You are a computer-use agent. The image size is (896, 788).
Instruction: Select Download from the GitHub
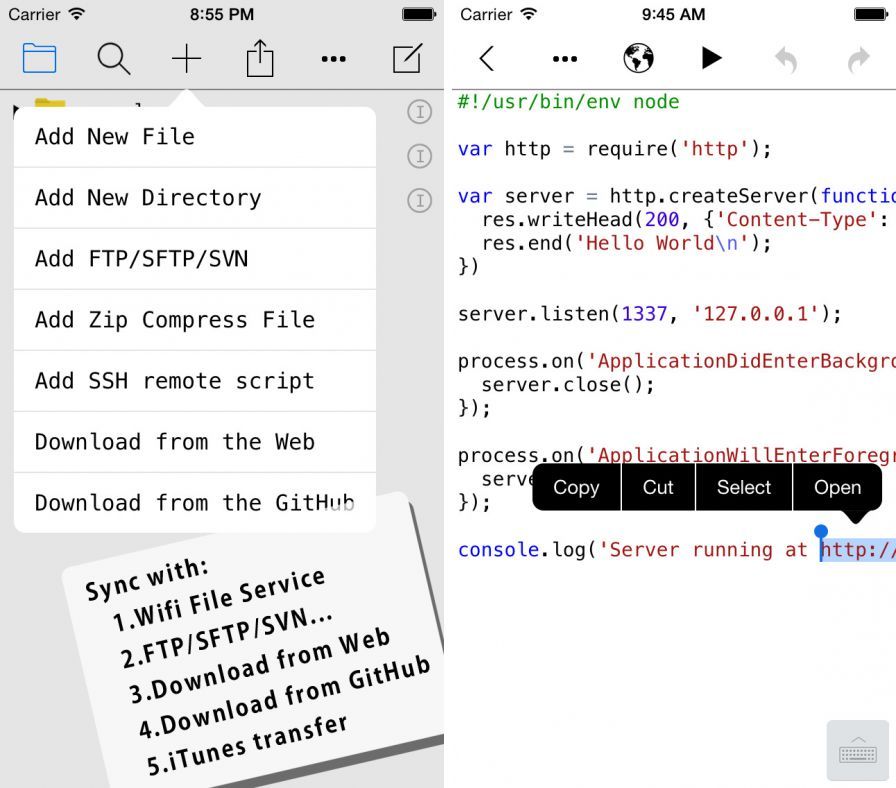[x=195, y=502]
